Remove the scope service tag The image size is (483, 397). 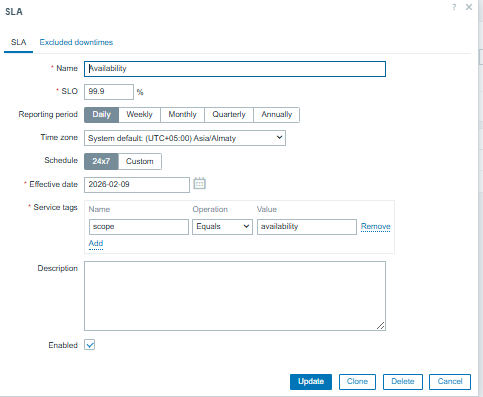click(376, 227)
